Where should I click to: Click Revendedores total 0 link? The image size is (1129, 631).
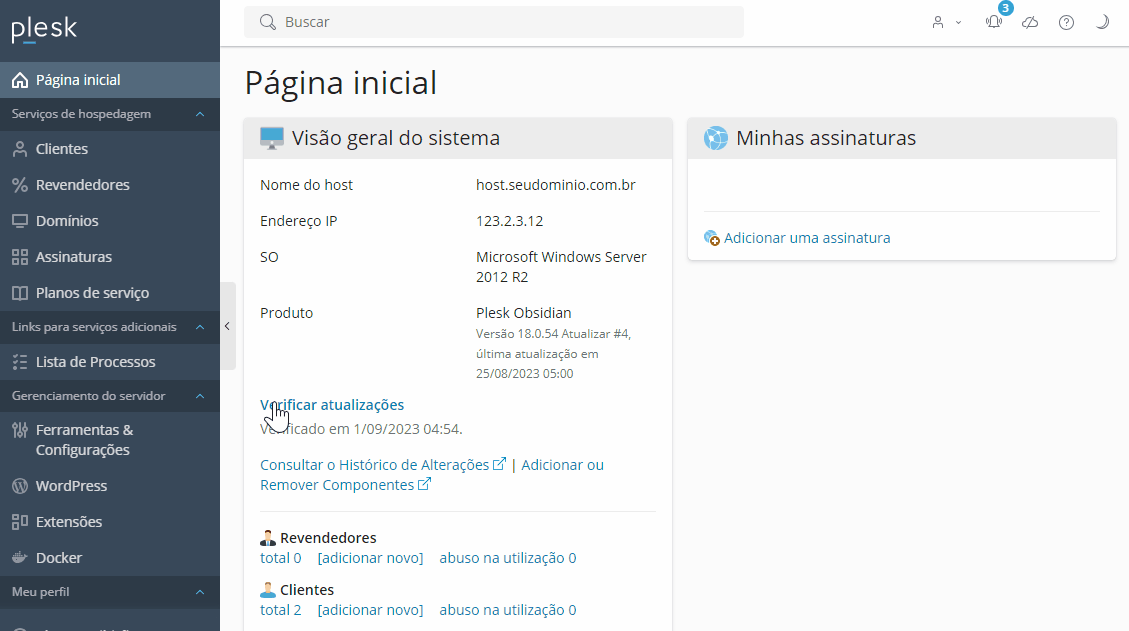[281, 558]
